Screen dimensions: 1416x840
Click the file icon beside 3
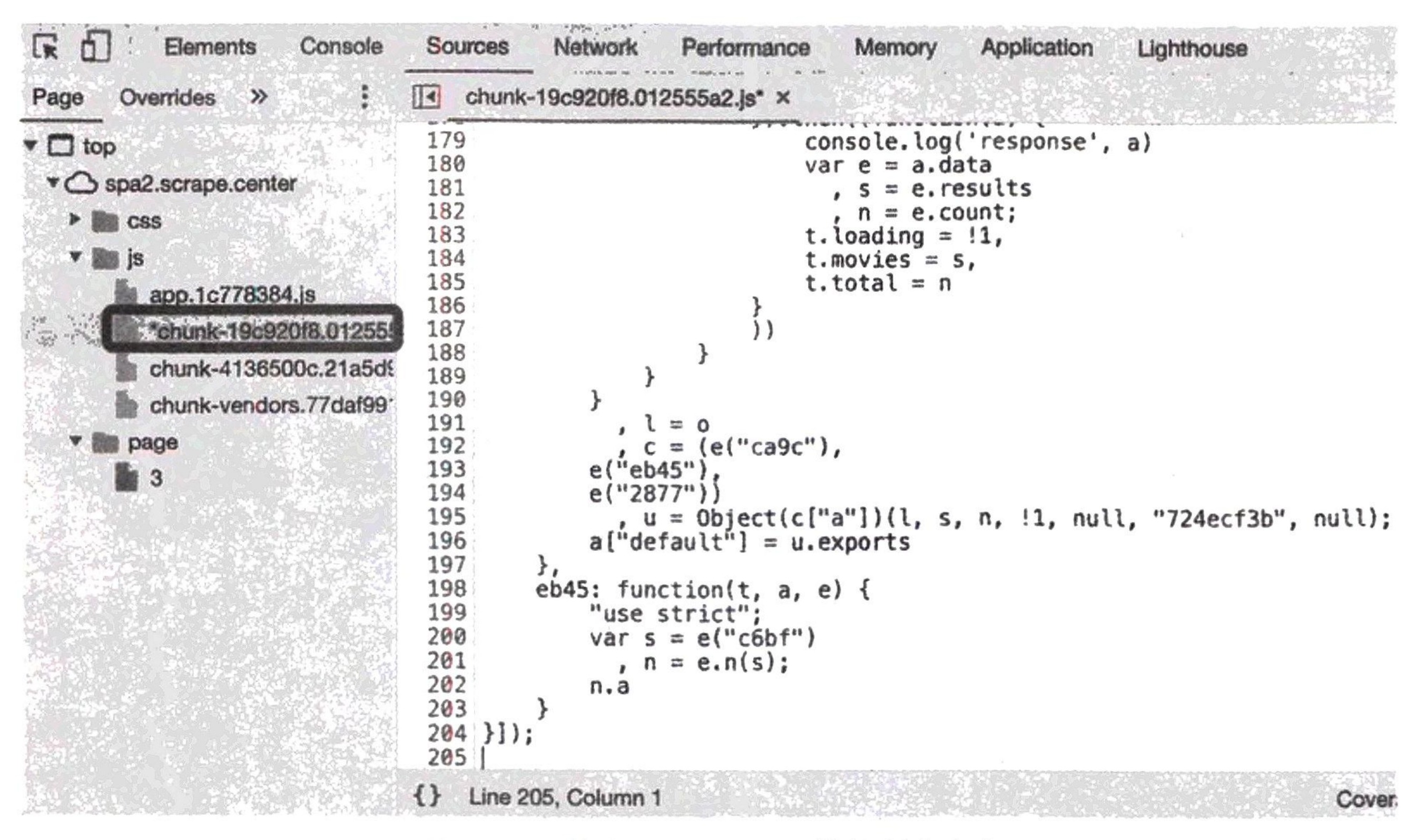pyautogui.click(x=126, y=477)
